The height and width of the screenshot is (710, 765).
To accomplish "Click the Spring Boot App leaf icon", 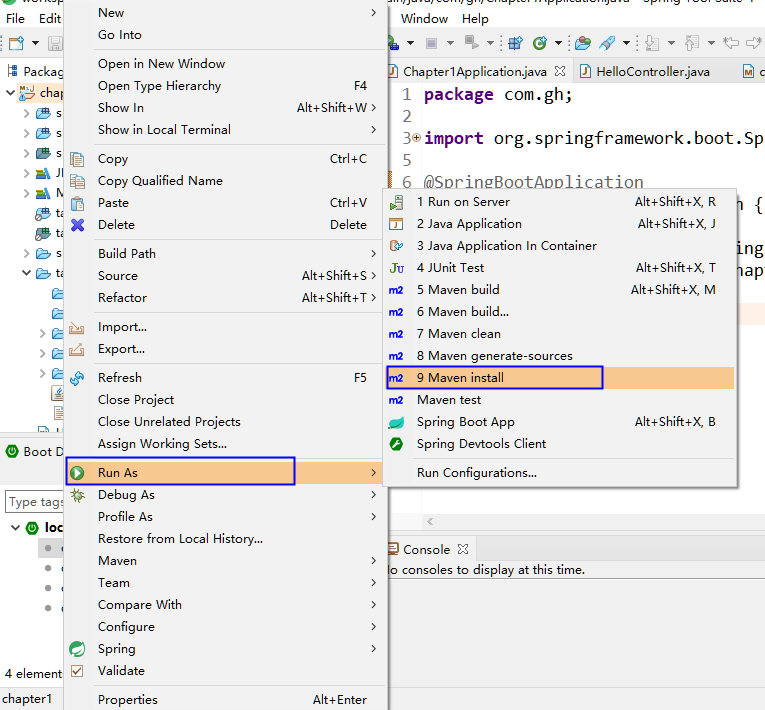I will [x=396, y=423].
